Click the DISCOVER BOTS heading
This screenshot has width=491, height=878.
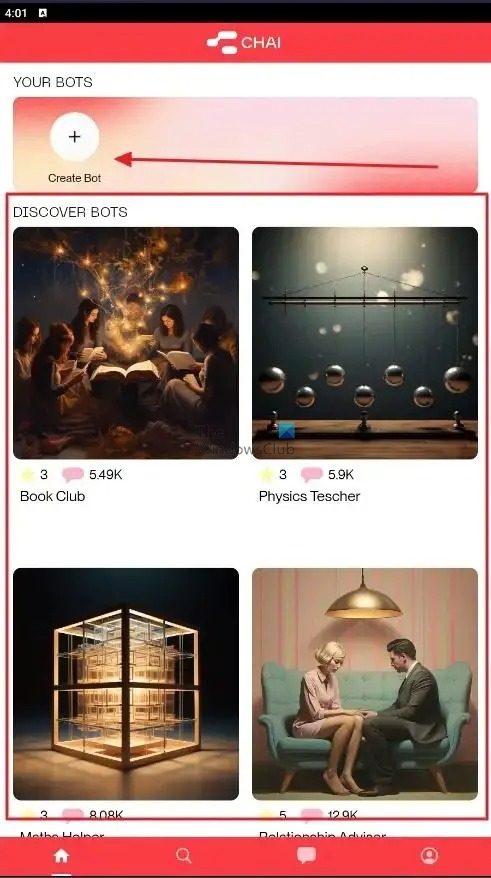[70, 212]
